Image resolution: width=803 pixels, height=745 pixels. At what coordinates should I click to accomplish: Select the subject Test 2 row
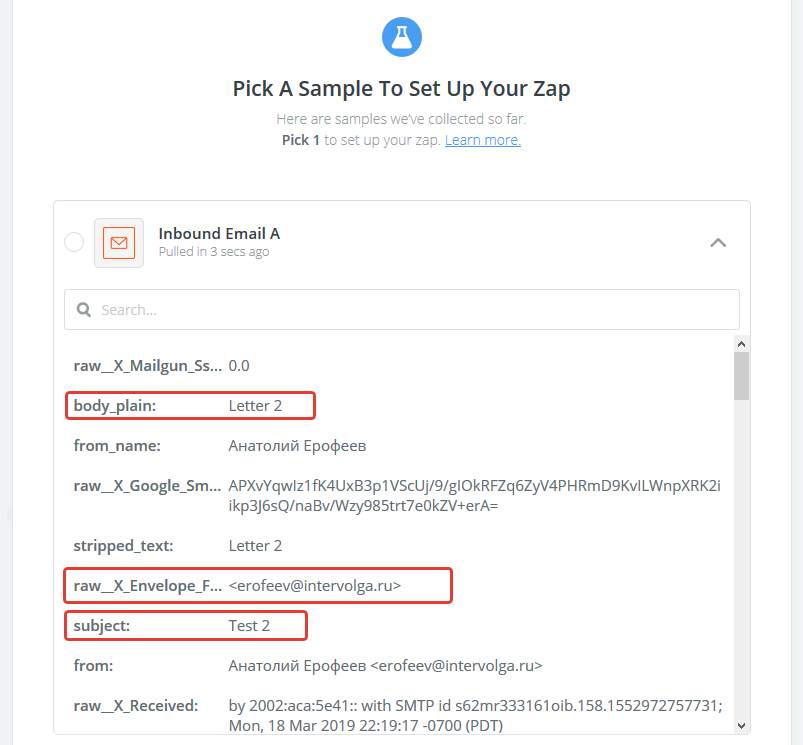pyautogui.click(x=185, y=626)
